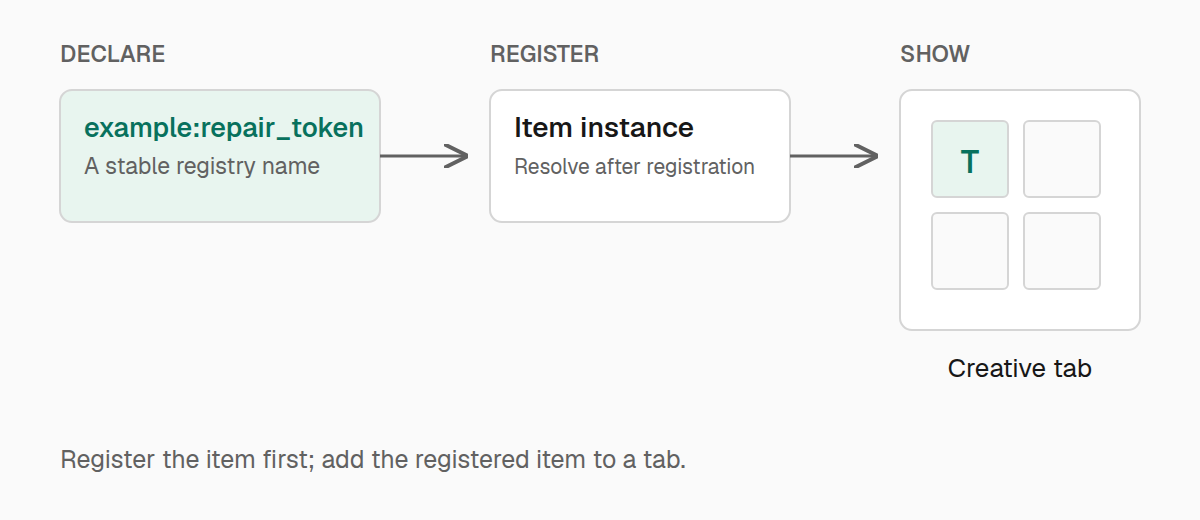Image resolution: width=1200 pixels, height=520 pixels.
Task: Click the empty top-right inventory slot
Action: point(1062,159)
